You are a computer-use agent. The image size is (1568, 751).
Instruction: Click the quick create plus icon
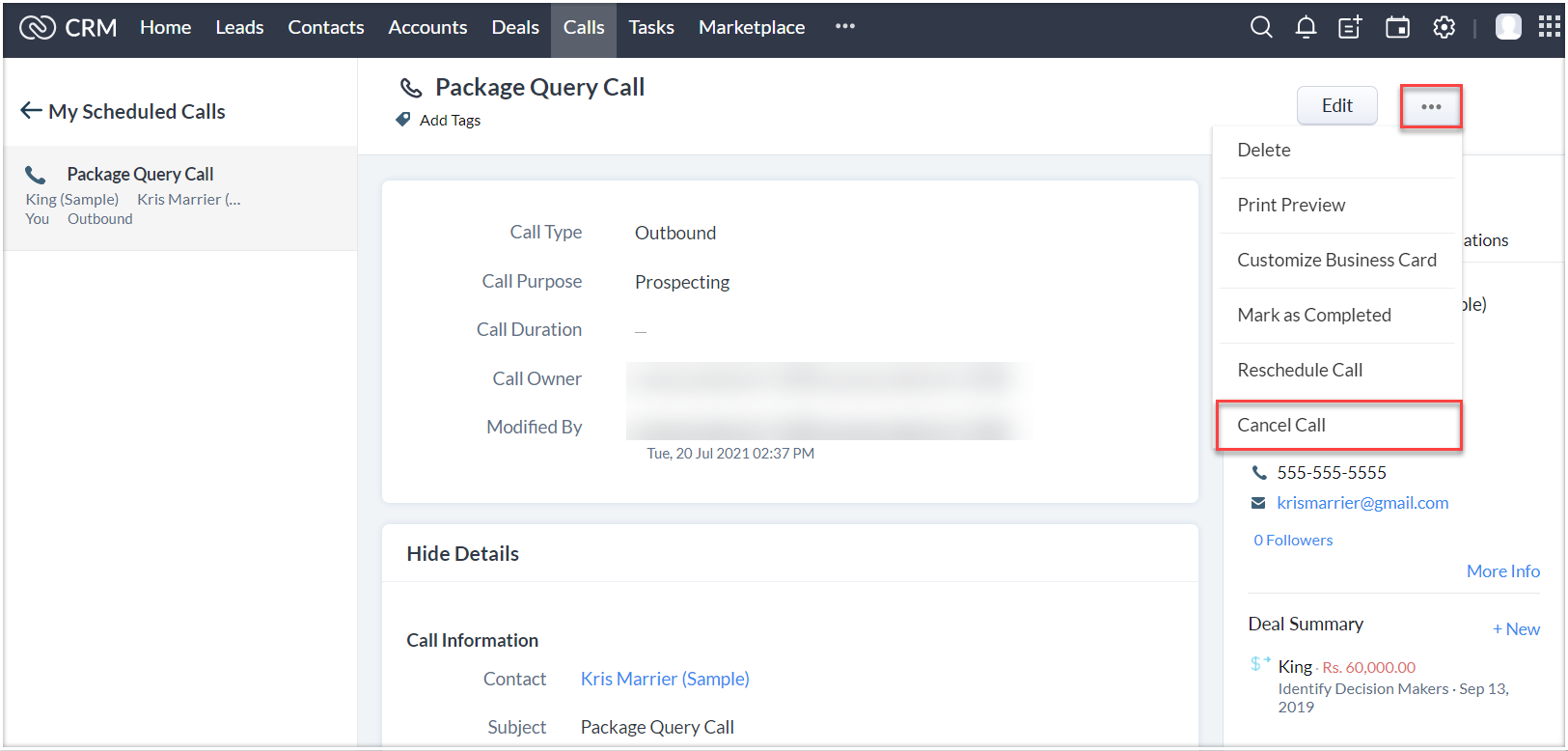(1350, 27)
